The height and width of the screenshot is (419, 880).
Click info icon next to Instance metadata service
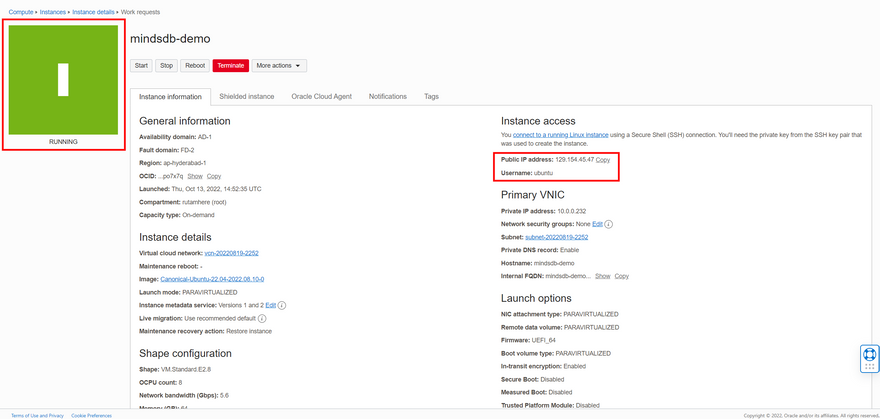(x=283, y=305)
